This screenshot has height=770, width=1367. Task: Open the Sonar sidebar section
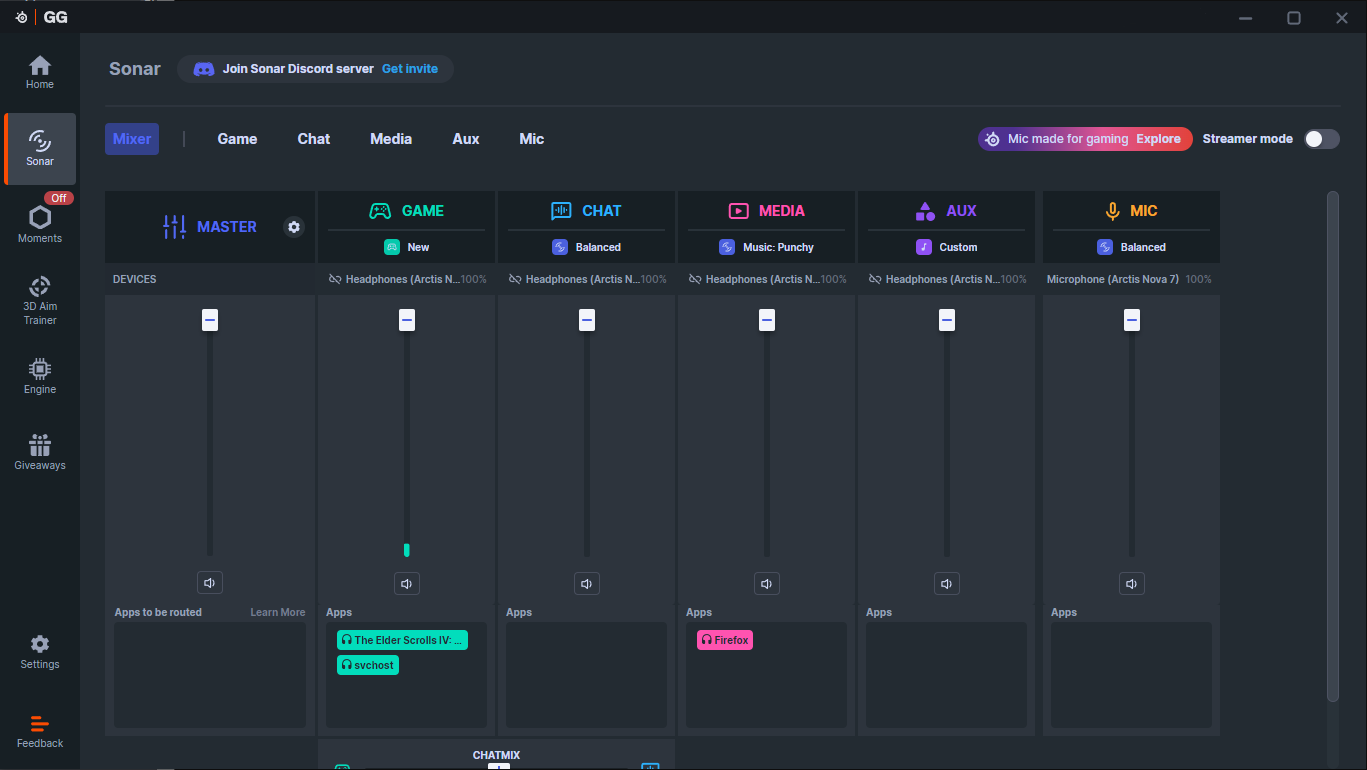[x=40, y=149]
